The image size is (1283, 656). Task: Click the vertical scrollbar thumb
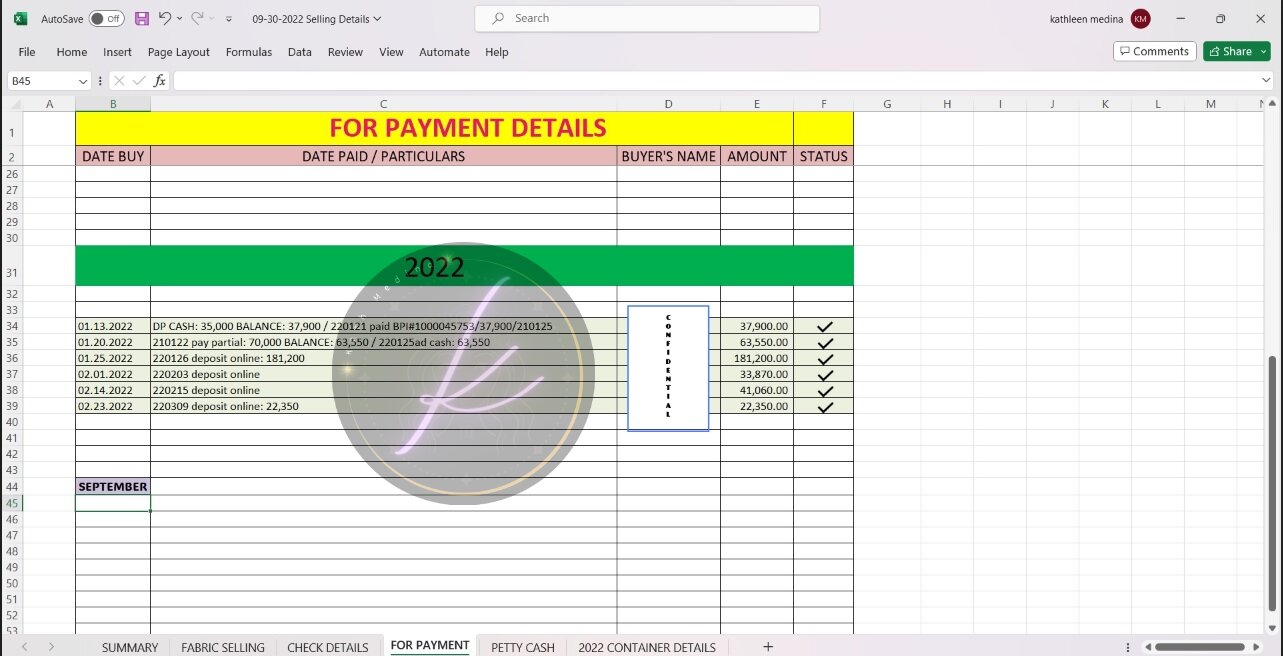click(x=1273, y=482)
